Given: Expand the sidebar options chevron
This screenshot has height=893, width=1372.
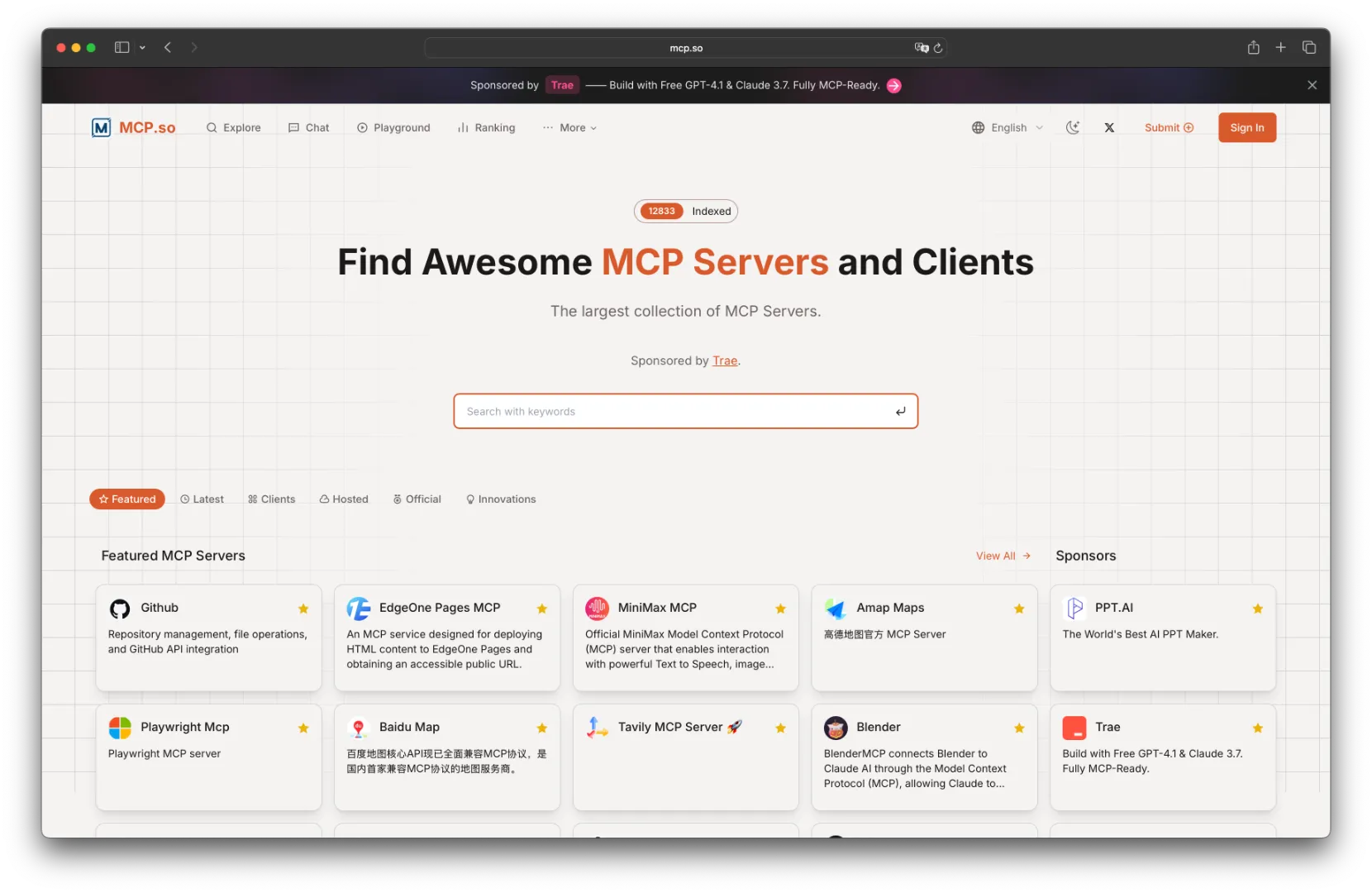Looking at the screenshot, I should pos(142,48).
